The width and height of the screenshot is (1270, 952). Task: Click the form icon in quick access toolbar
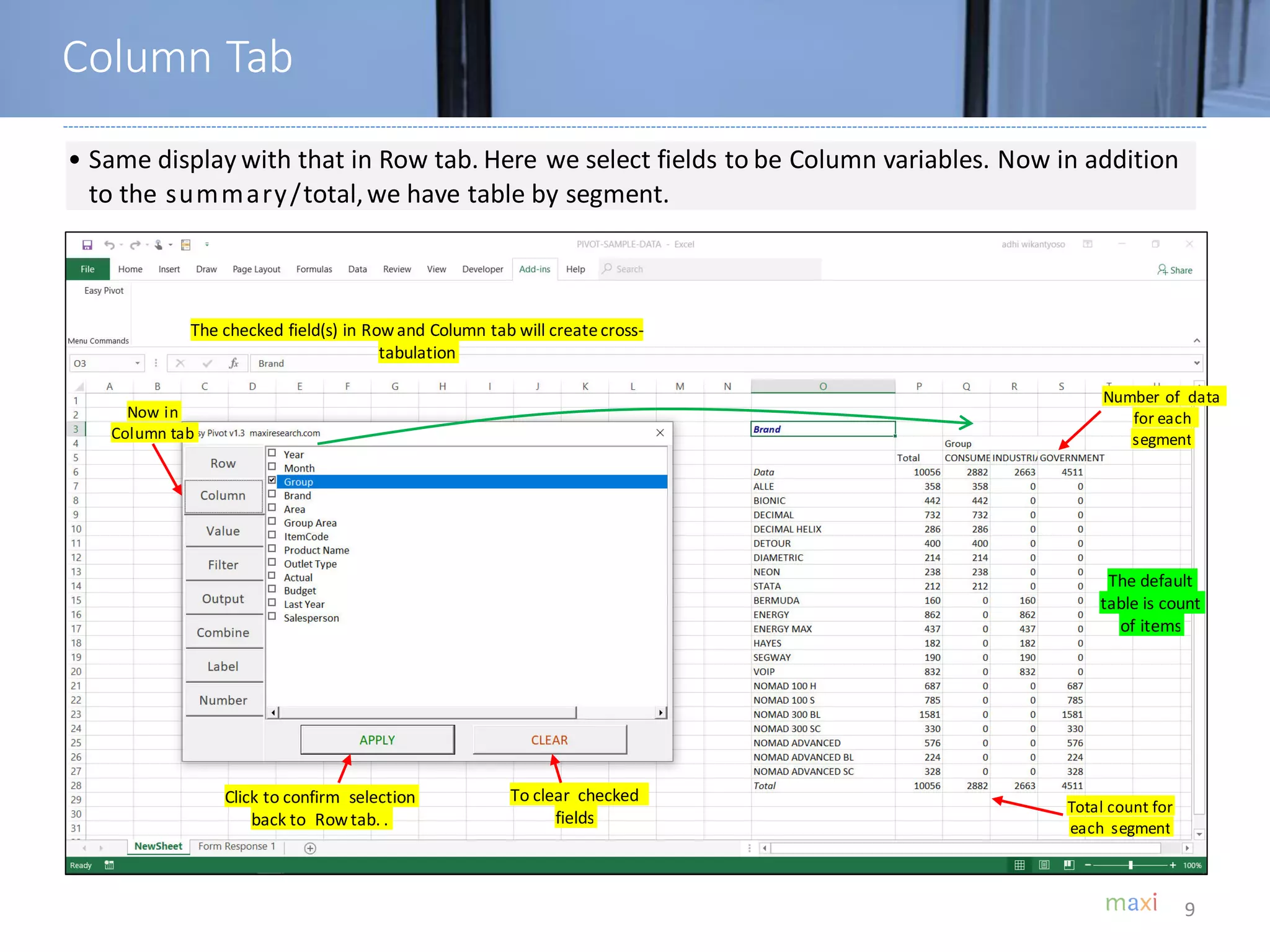tap(185, 245)
